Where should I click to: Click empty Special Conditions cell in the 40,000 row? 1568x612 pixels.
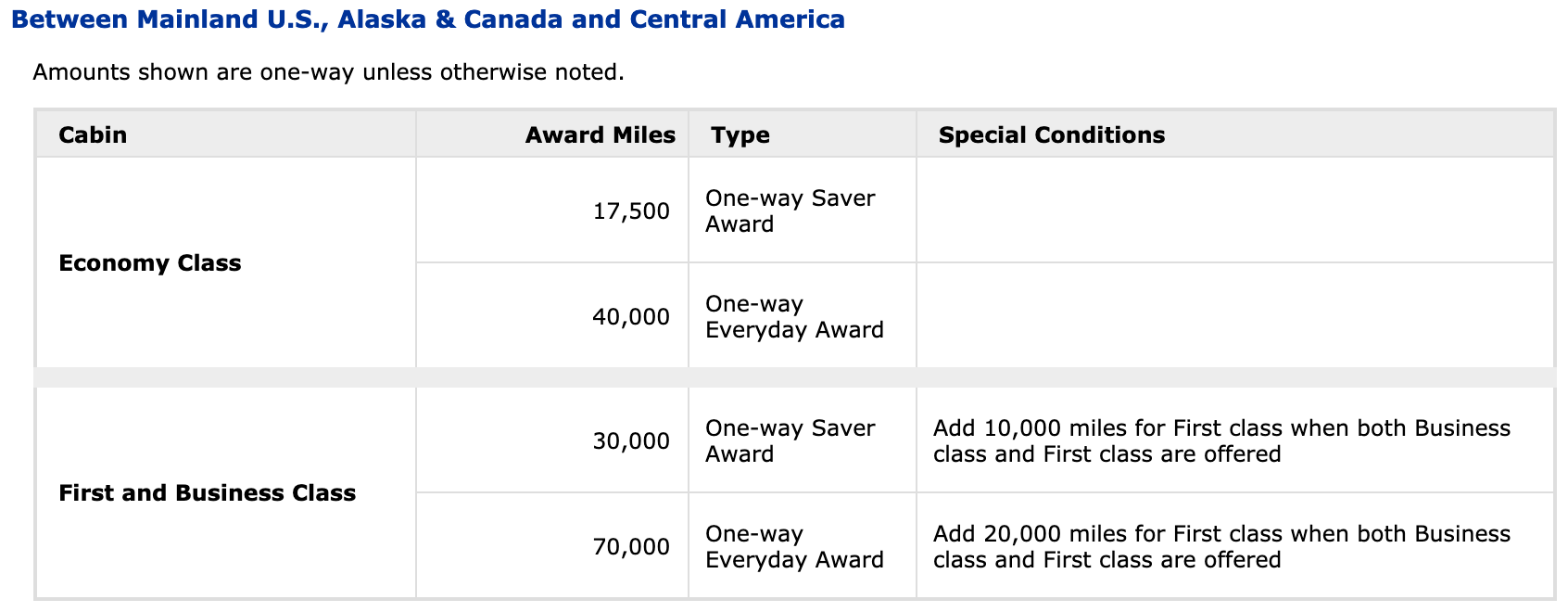click(x=1234, y=317)
